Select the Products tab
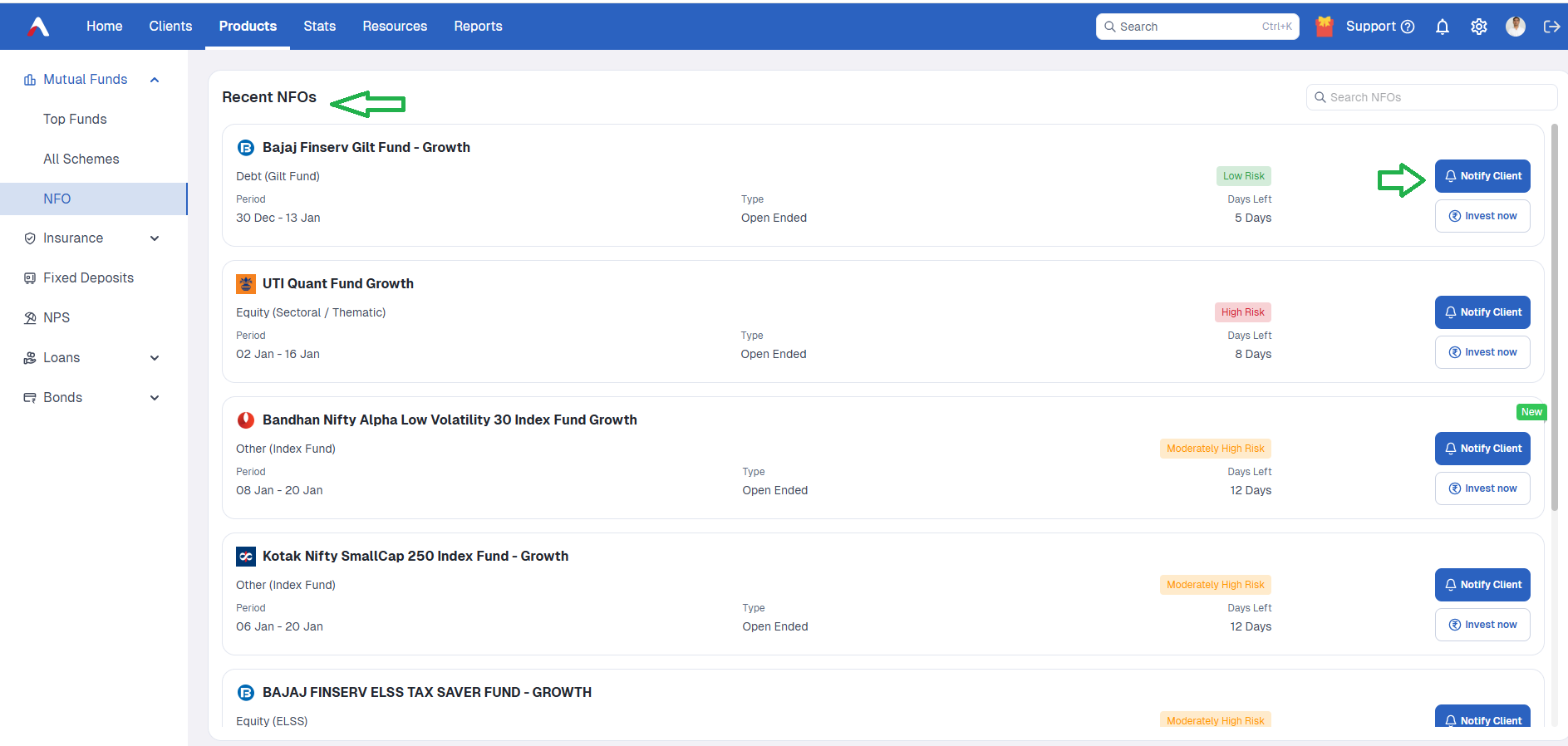This screenshot has width=1568, height=746. click(248, 27)
